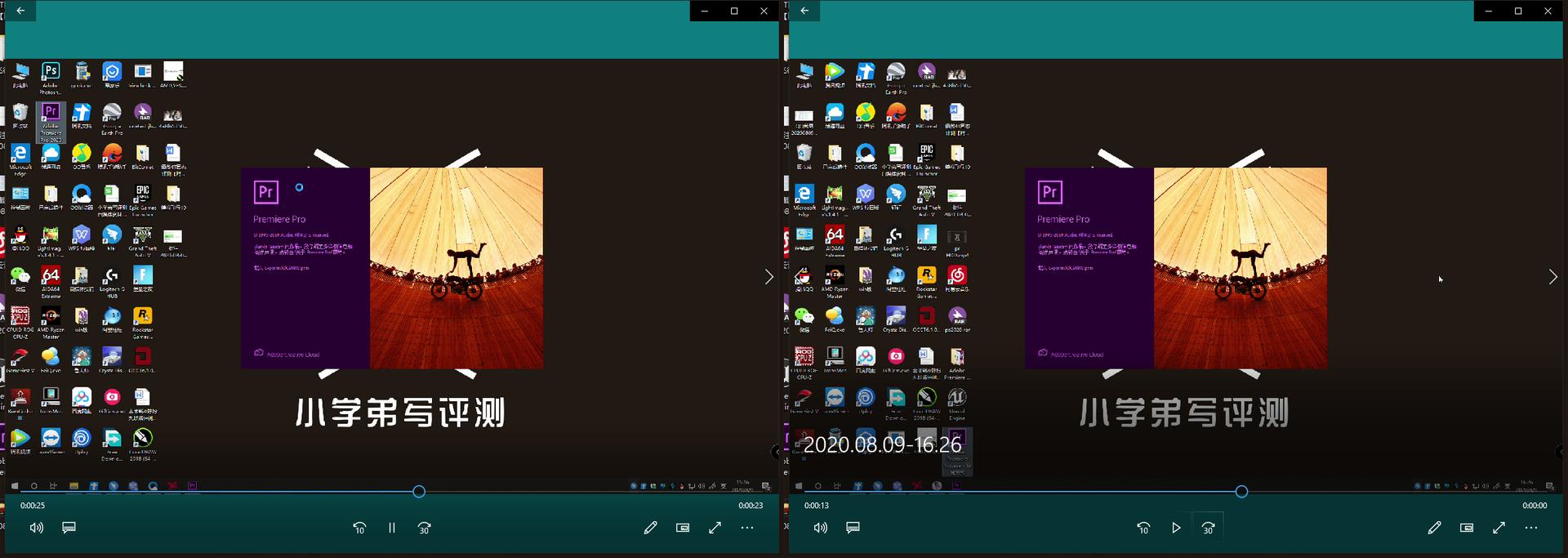The image size is (1568, 558).
Task: Open the pencil edit menu in left player
Action: point(650,528)
